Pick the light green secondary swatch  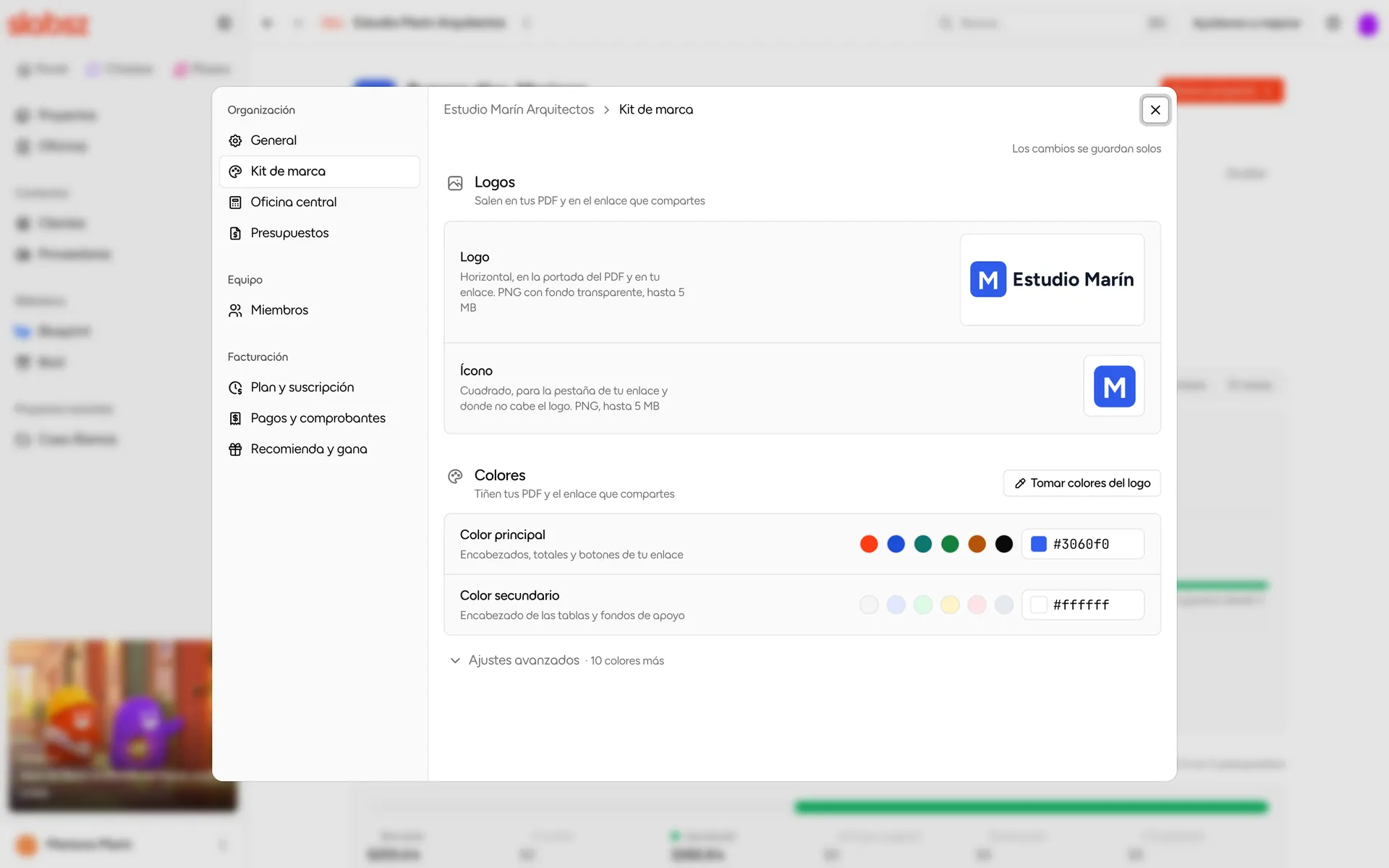click(x=923, y=605)
